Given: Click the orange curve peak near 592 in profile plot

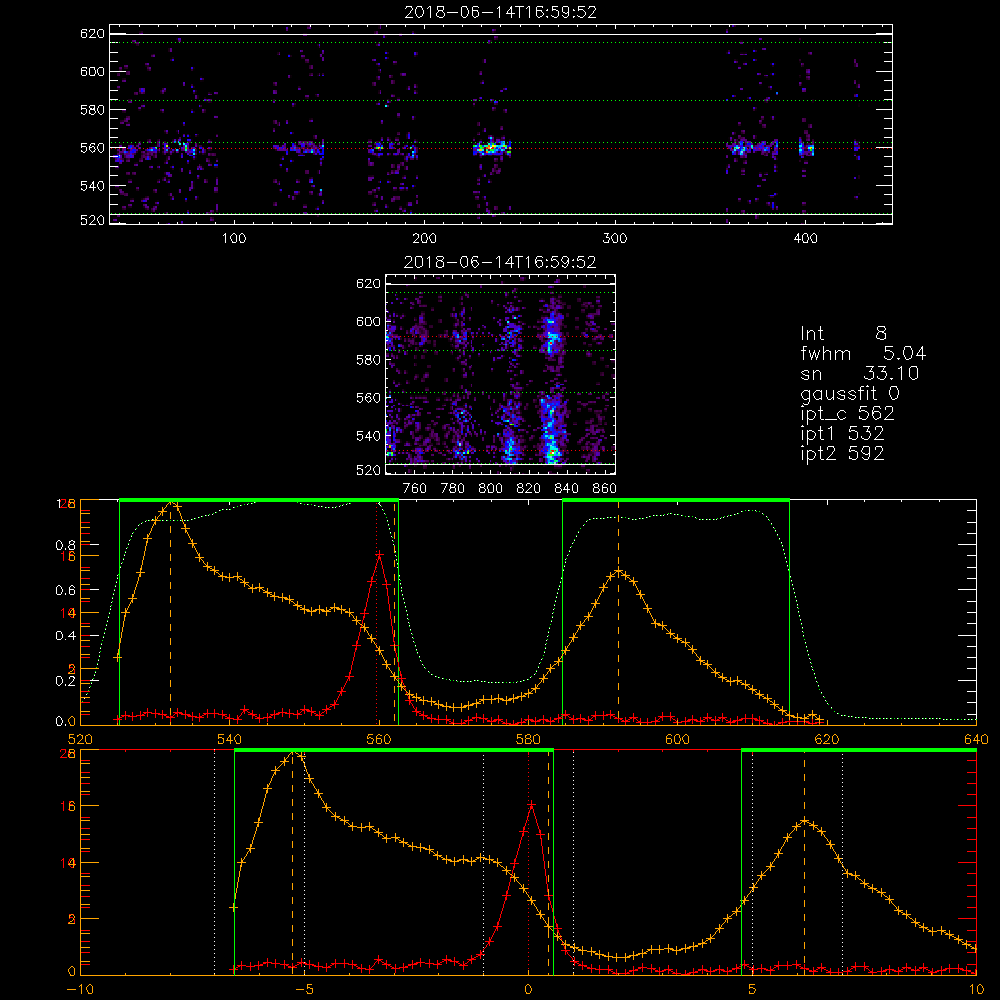Looking at the screenshot, I should click(619, 571).
